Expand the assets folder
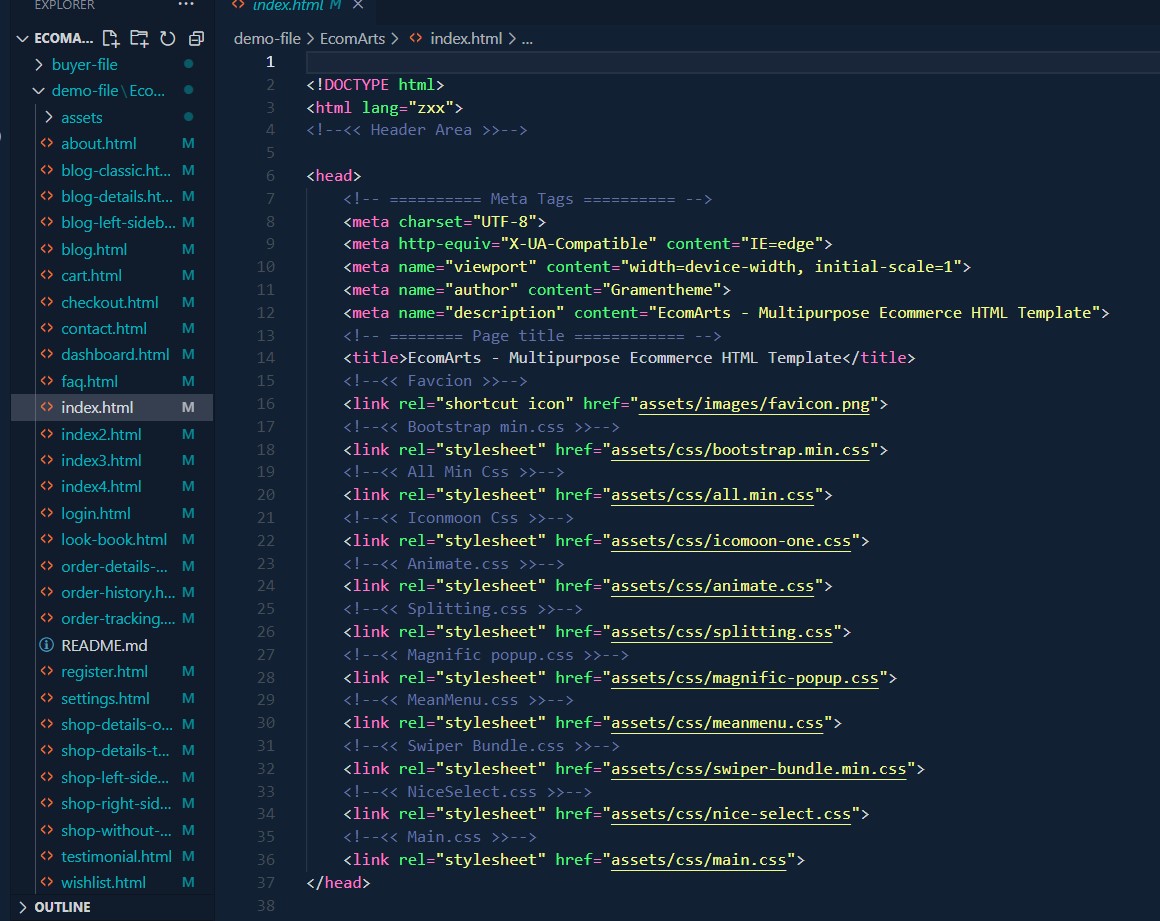The image size is (1160, 921). 48,117
